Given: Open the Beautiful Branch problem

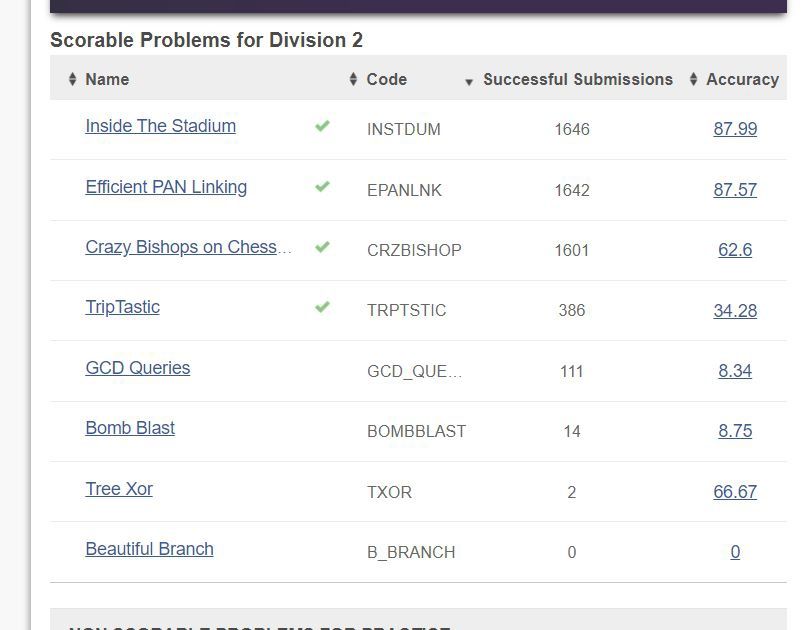Looking at the screenshot, I should pos(149,549).
